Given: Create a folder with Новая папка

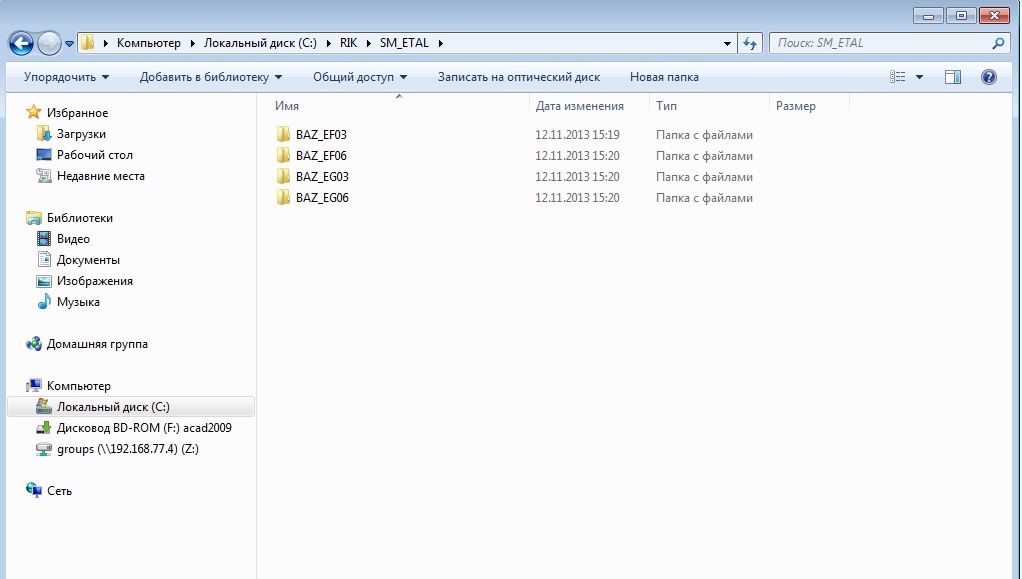Looking at the screenshot, I should click(664, 77).
